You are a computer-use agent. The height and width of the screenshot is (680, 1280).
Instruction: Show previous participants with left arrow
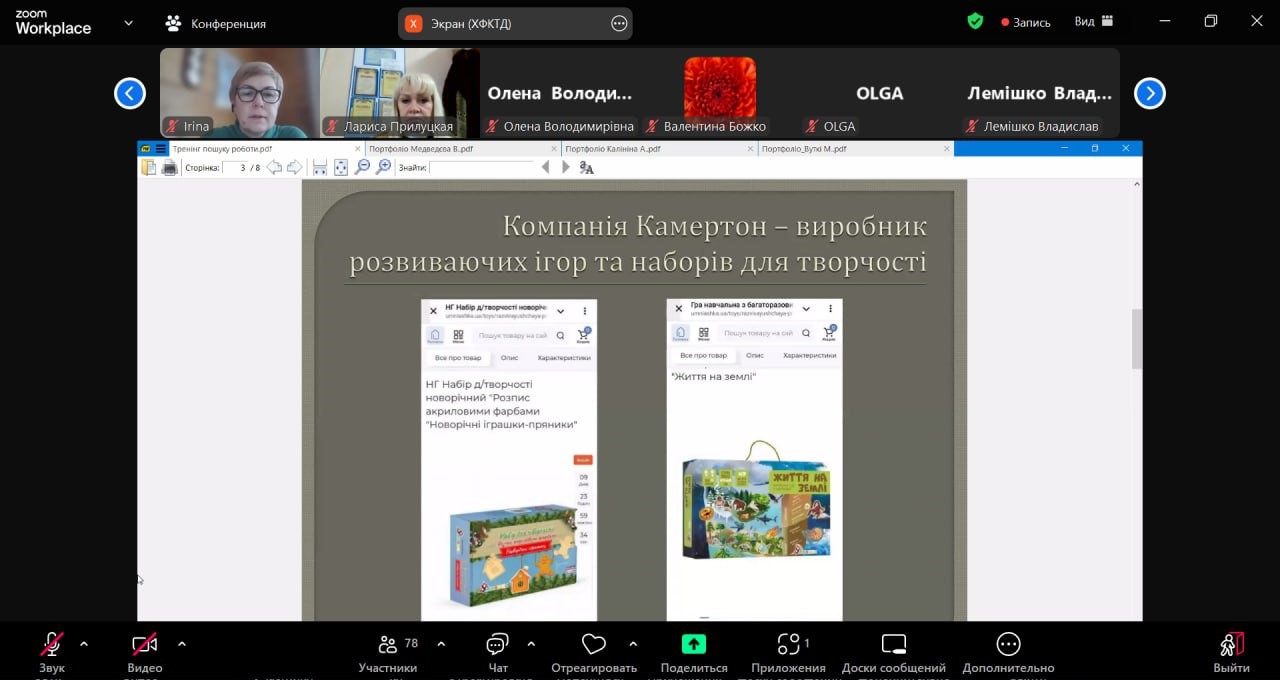tap(130, 93)
